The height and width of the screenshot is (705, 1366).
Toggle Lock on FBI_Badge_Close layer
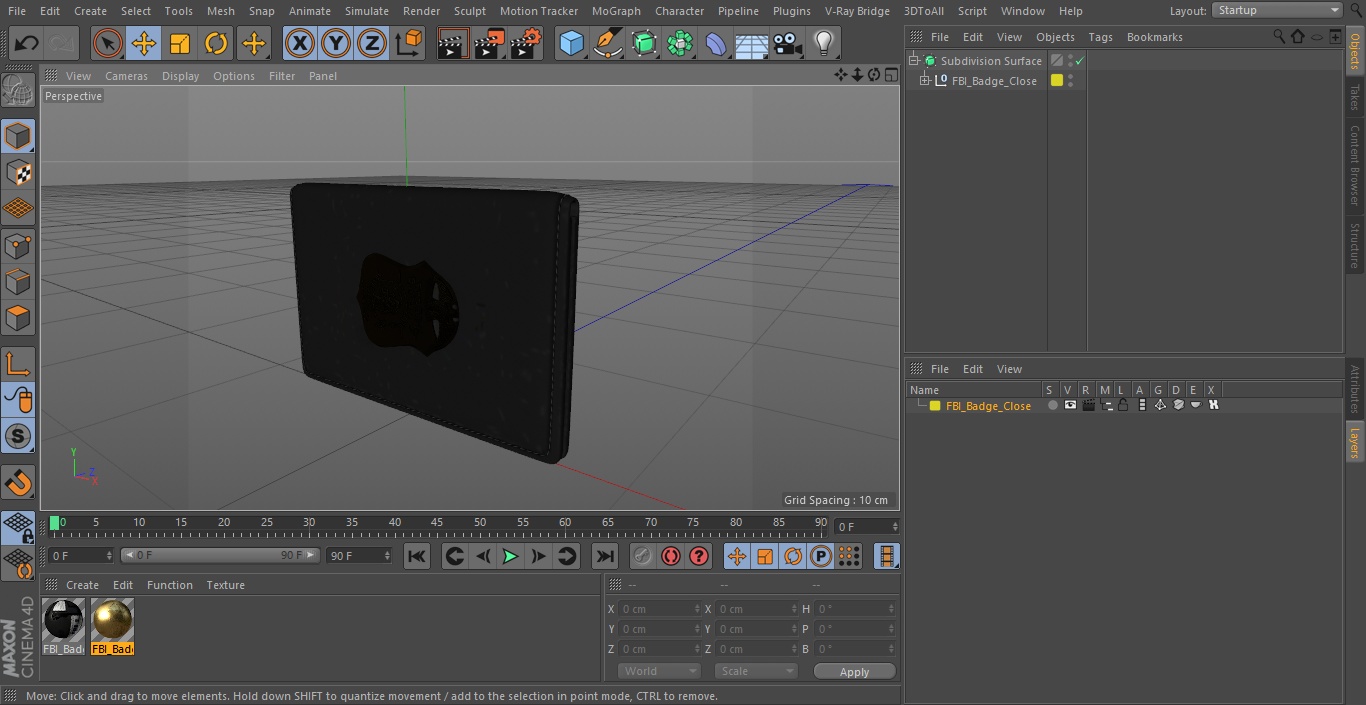click(x=1124, y=406)
